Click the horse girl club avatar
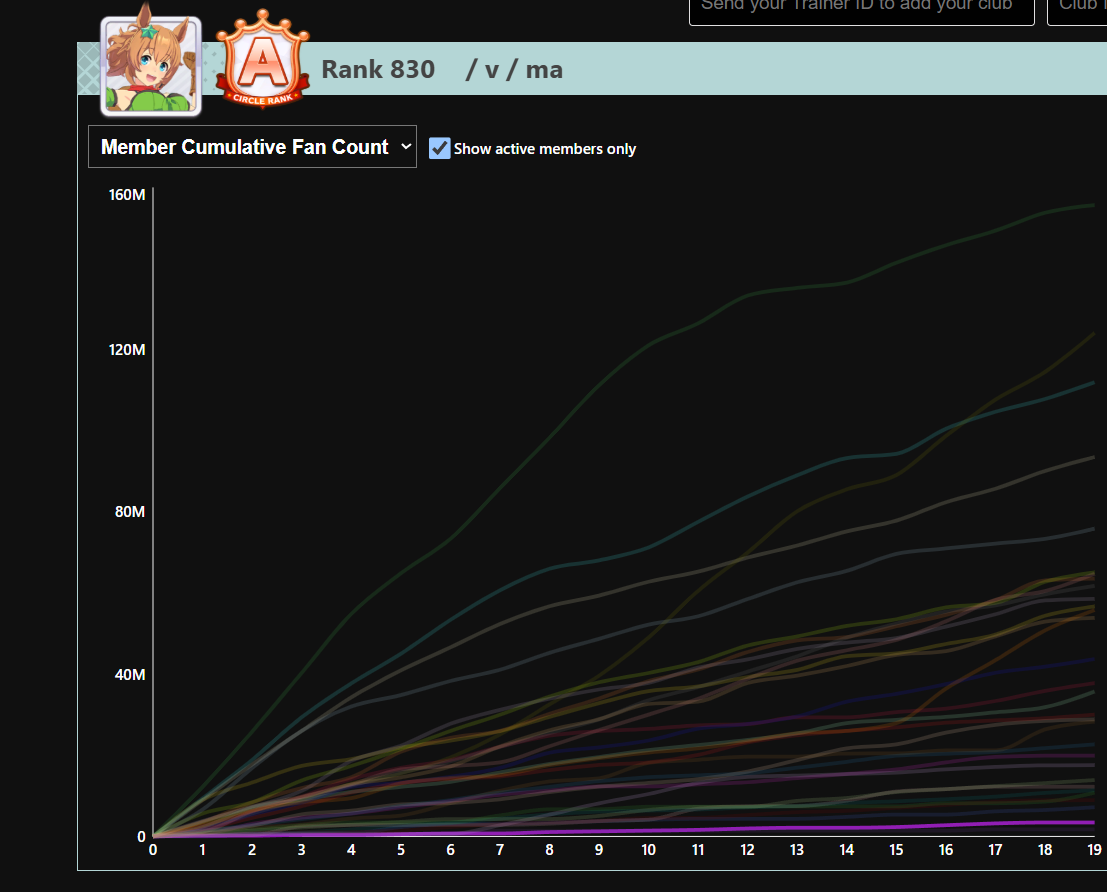This screenshot has height=892, width=1107. coord(151,66)
